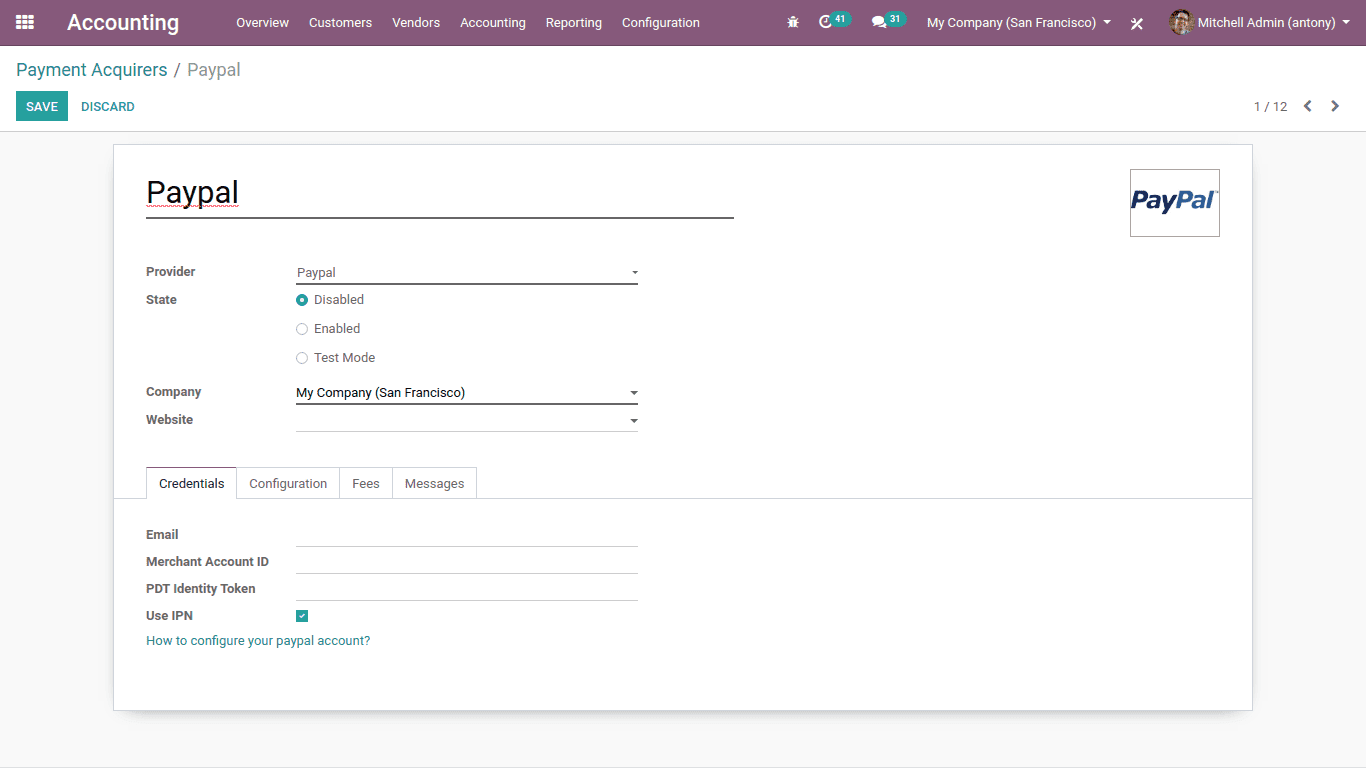
Task: Go back to Payment Acquirers breadcrumb
Action: pyautogui.click(x=92, y=70)
